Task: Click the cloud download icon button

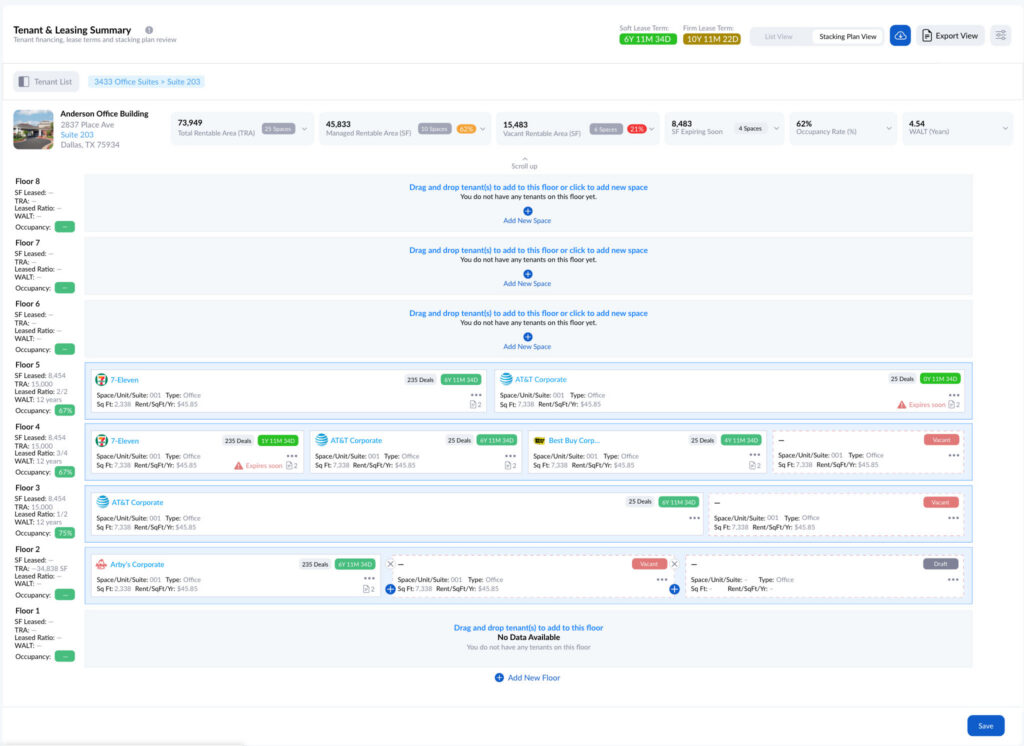Action: tap(900, 36)
